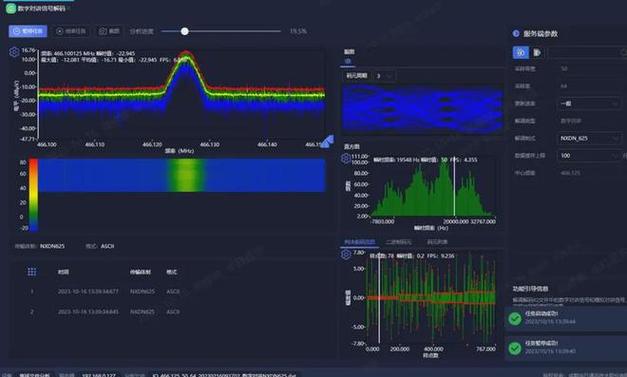Click the white cursor line in waveform chart

tap(379, 298)
